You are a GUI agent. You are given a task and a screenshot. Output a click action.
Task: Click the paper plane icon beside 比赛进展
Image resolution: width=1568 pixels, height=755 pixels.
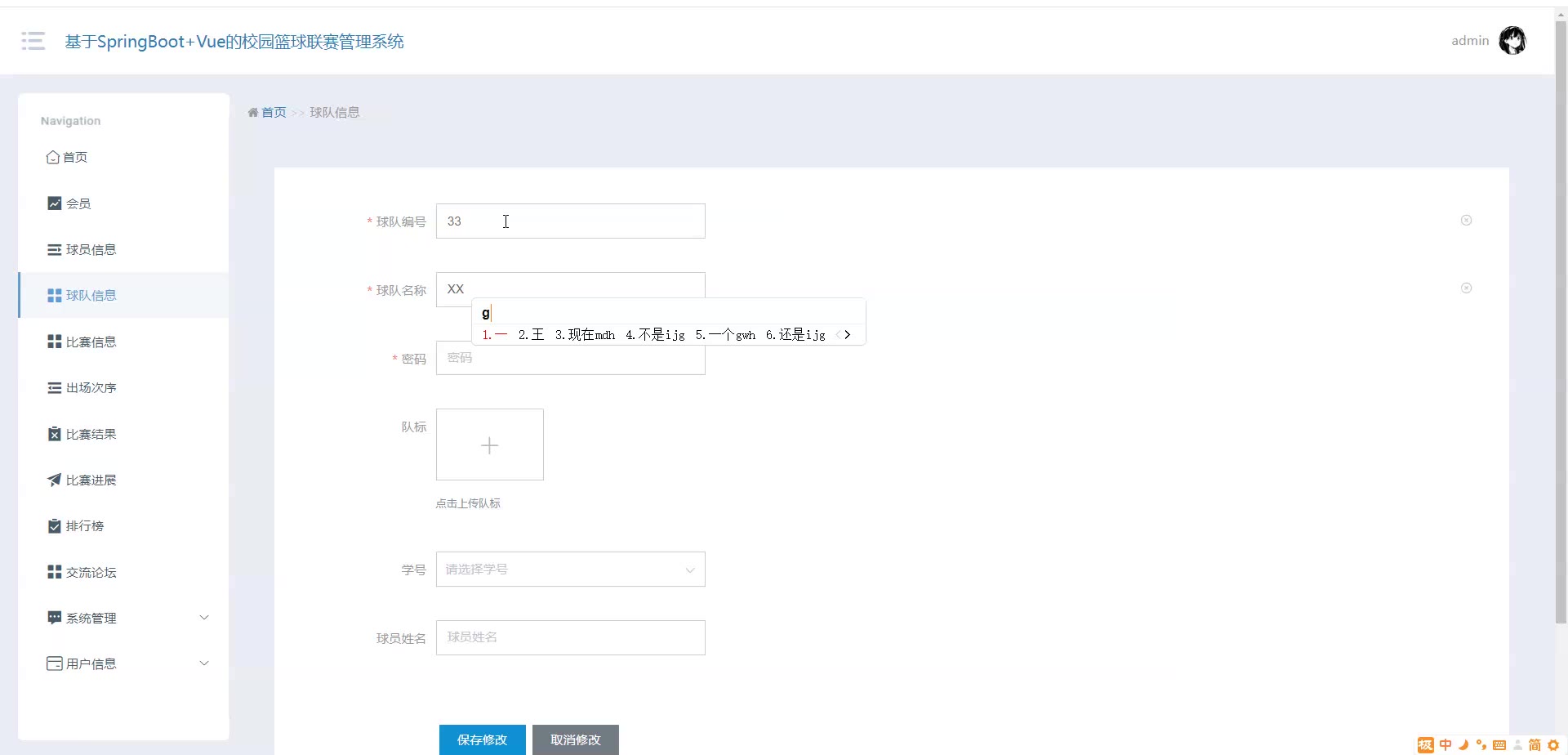54,480
